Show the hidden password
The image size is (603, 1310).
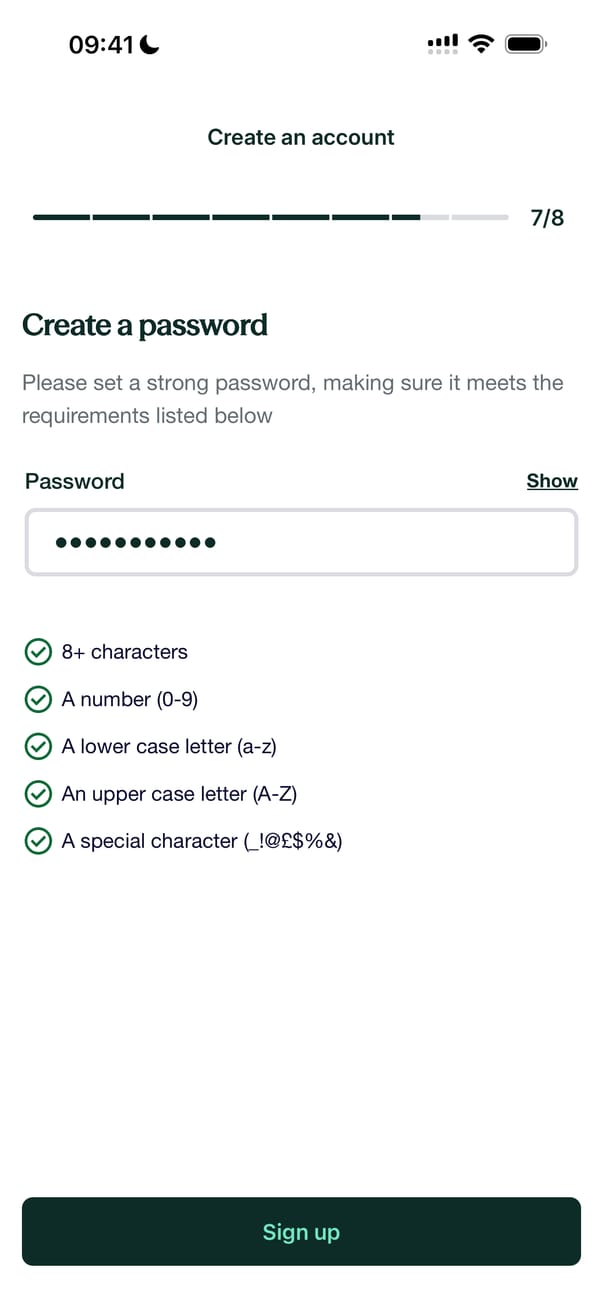pyautogui.click(x=552, y=481)
